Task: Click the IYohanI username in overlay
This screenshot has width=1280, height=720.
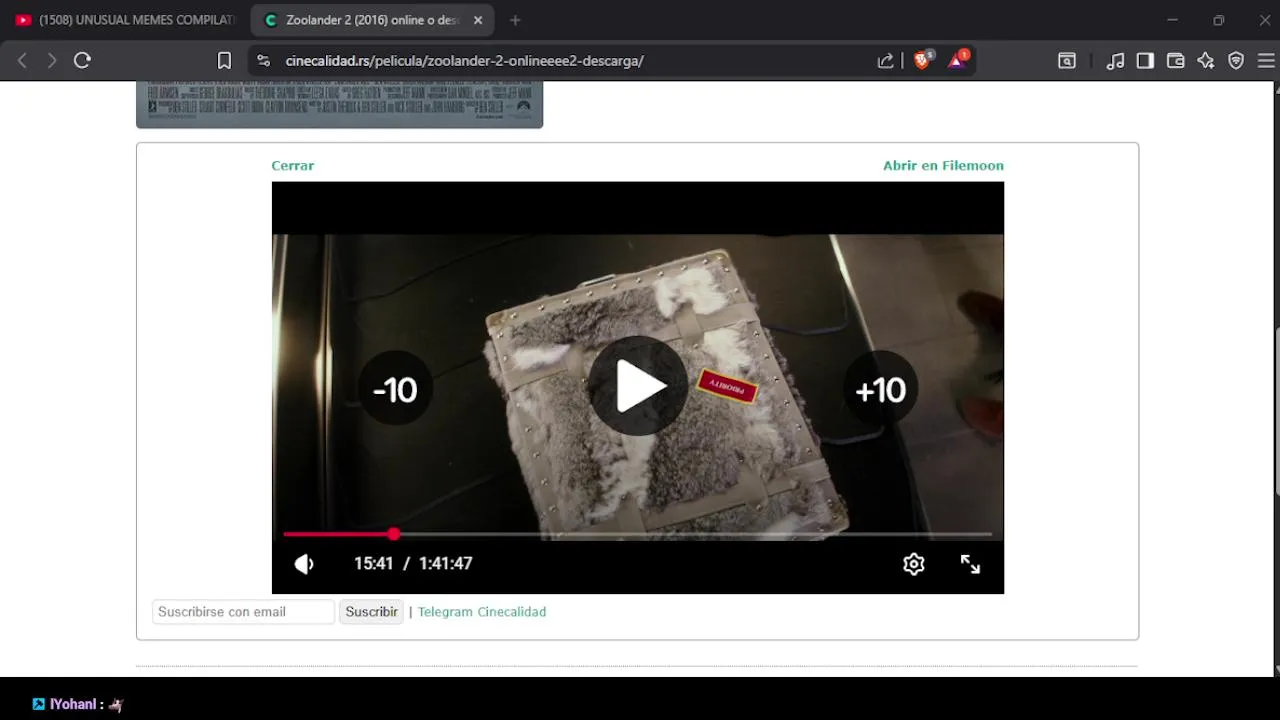Action: pos(74,704)
